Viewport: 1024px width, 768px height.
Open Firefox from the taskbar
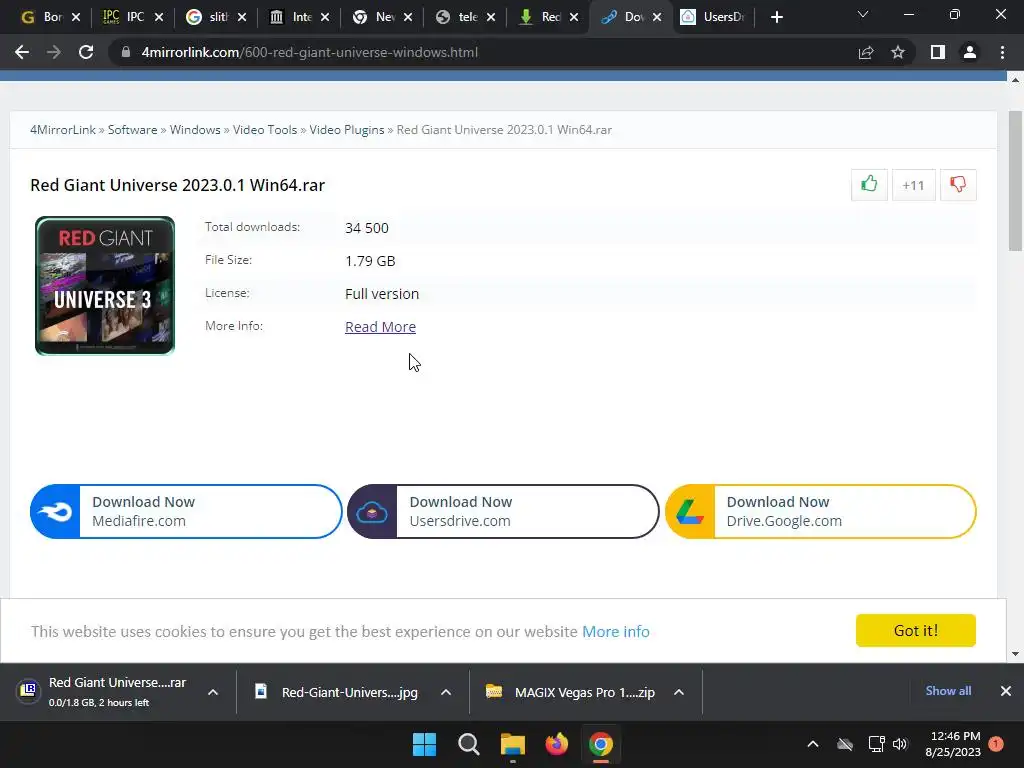[556, 744]
